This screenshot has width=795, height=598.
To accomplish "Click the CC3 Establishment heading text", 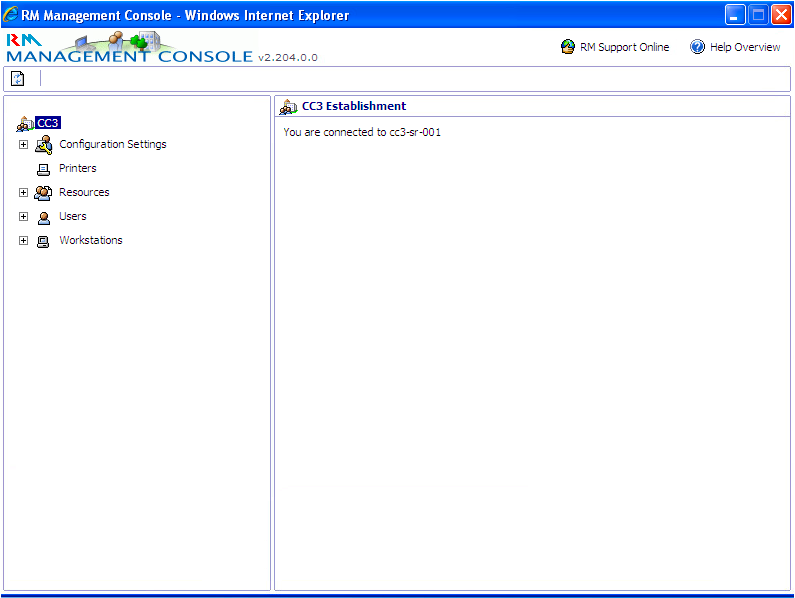I will (x=354, y=106).
